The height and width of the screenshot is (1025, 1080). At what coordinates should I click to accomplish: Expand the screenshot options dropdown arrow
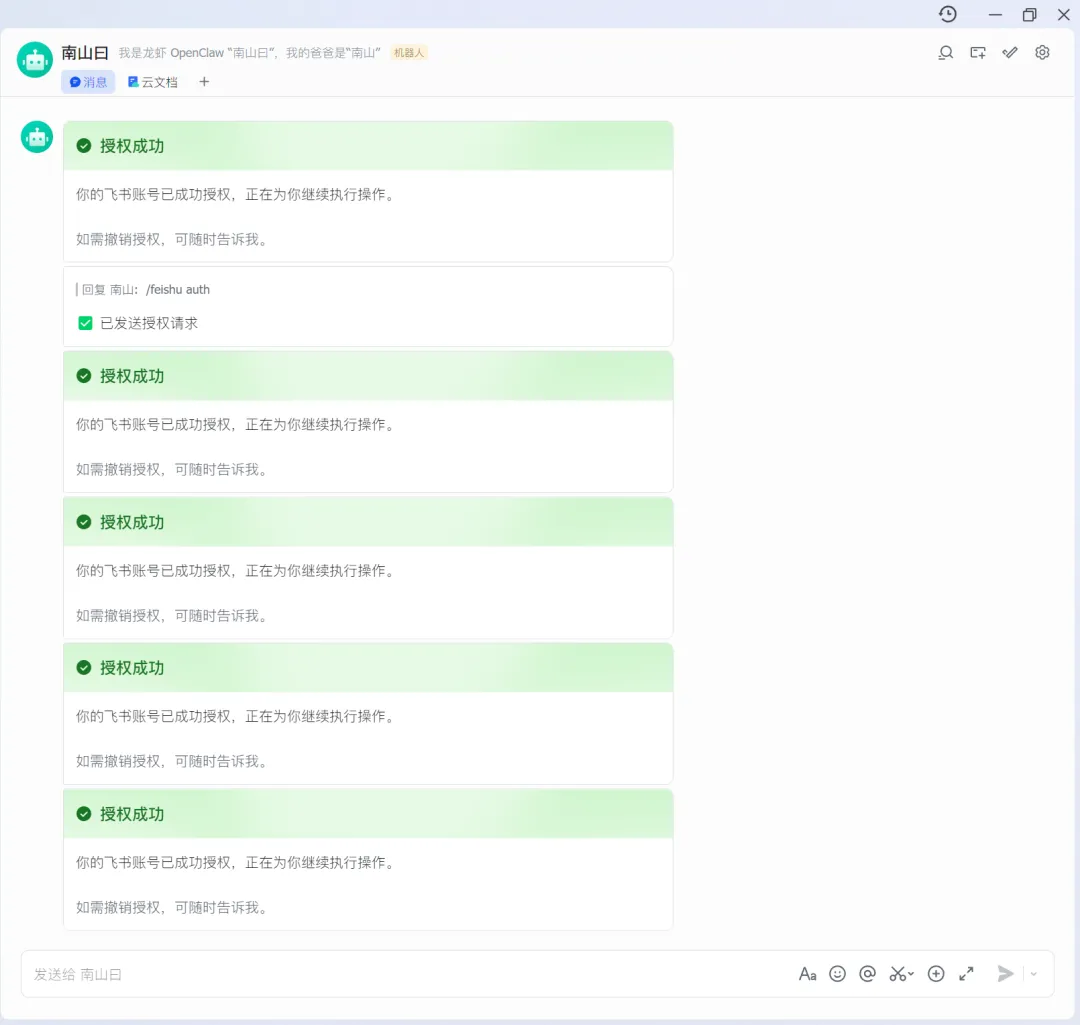(911, 974)
